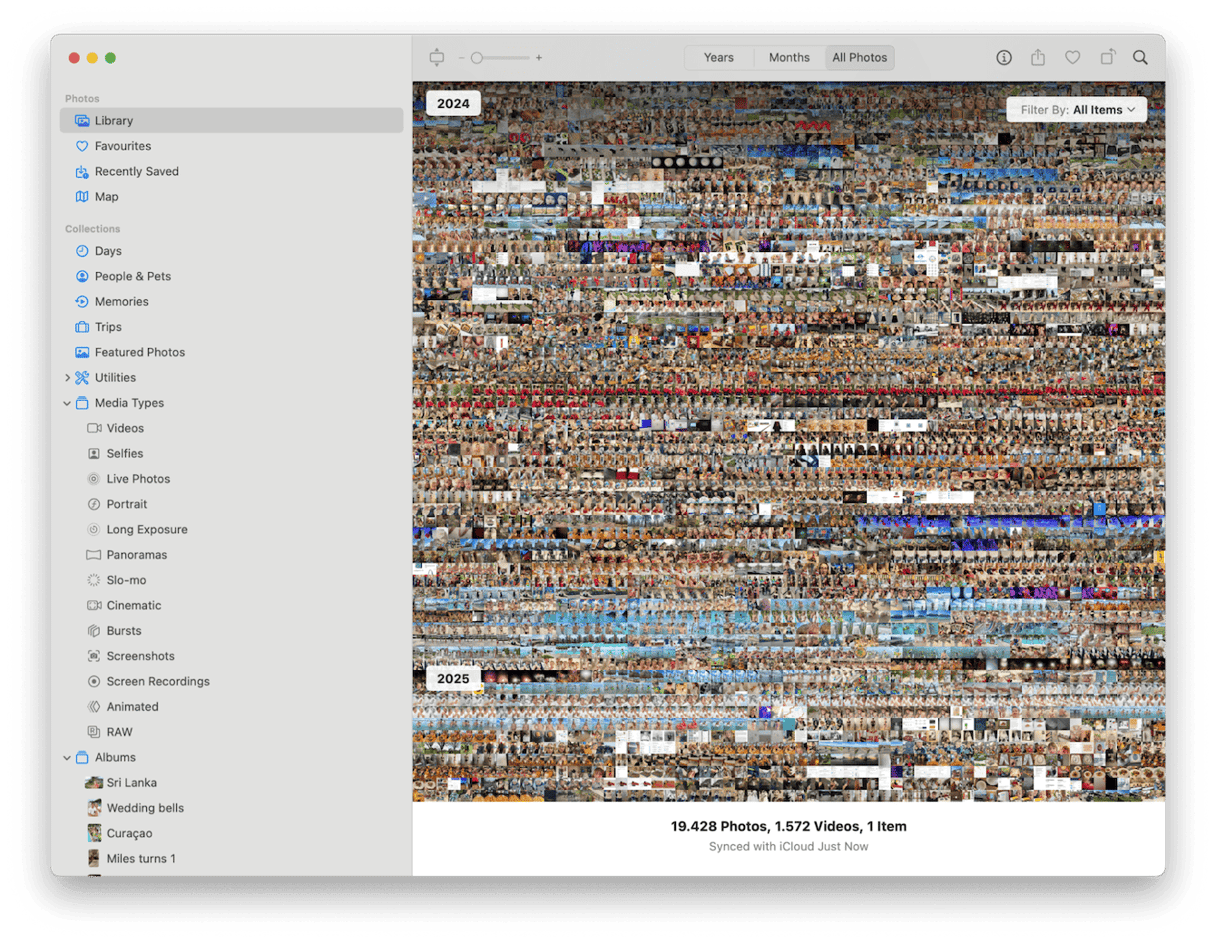
Task: Open People & Pets collection
Action: (x=132, y=276)
